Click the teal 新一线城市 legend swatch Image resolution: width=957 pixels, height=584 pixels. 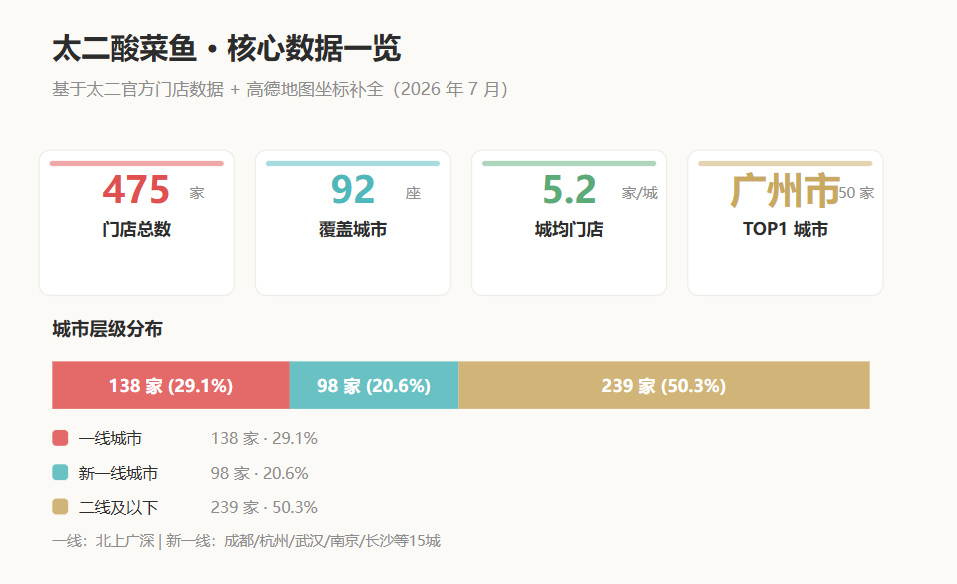(60, 472)
